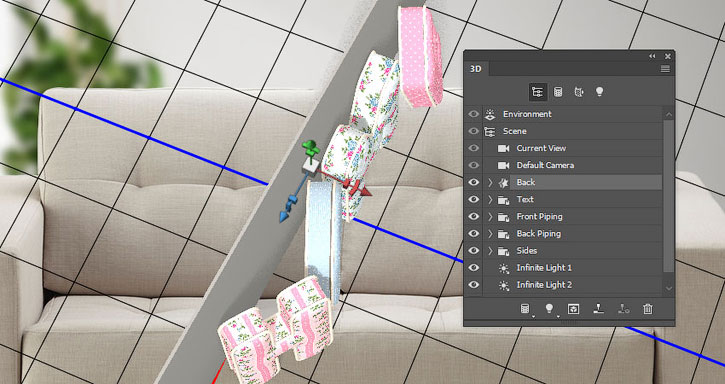Open the add new object menu
The width and height of the screenshot is (725, 384).
click(x=526, y=309)
